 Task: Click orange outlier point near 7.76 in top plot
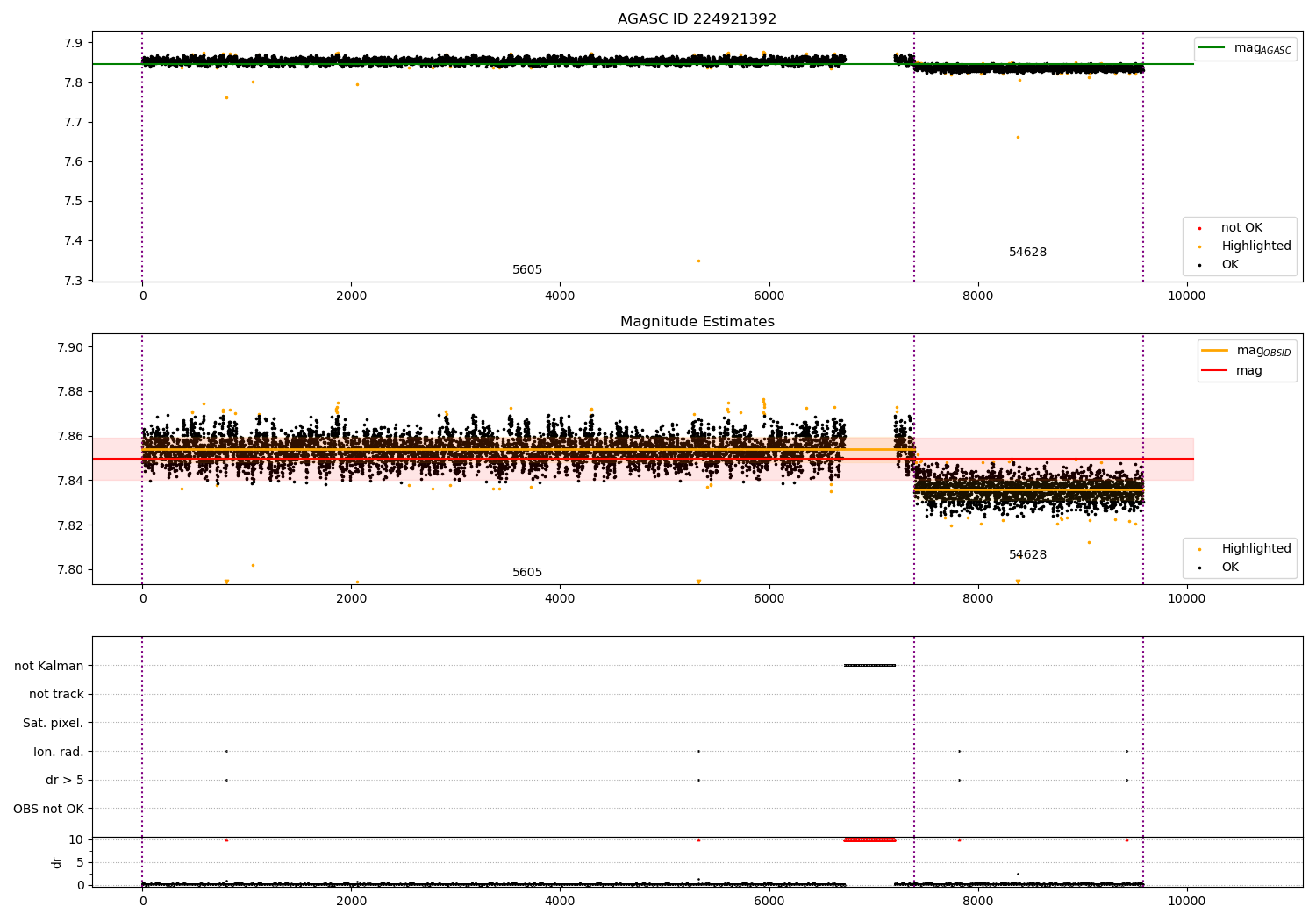coord(226,97)
